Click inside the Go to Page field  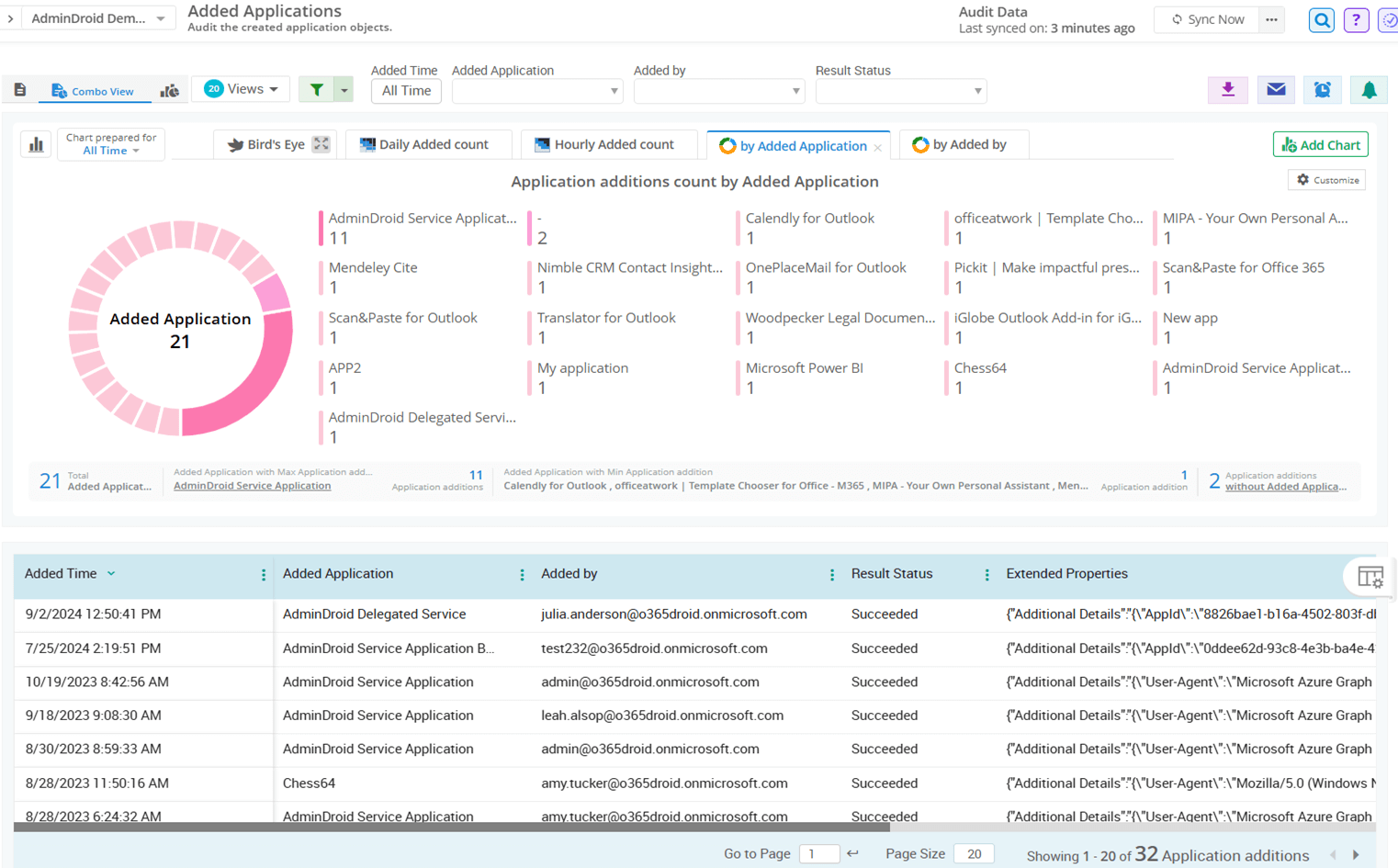(x=818, y=853)
